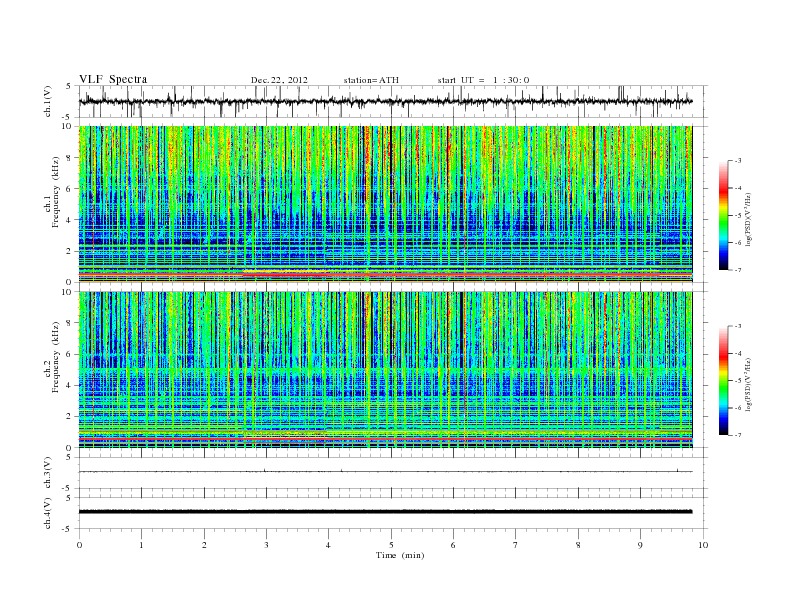The width and height of the screenshot is (792, 612).
Task: Click the ch.3 flat voltage trace
Action: pos(385,471)
